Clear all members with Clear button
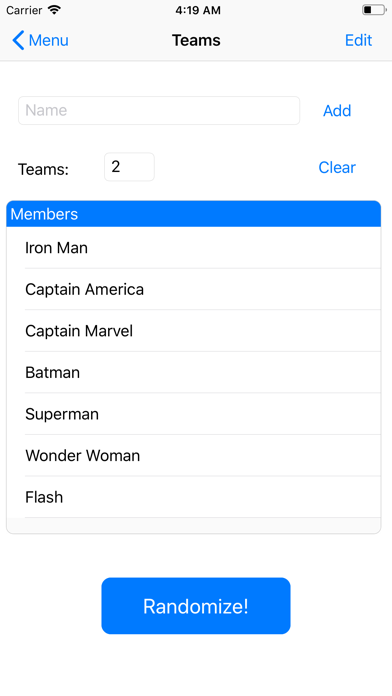Image resolution: width=392 pixels, height=696 pixels. (x=337, y=167)
